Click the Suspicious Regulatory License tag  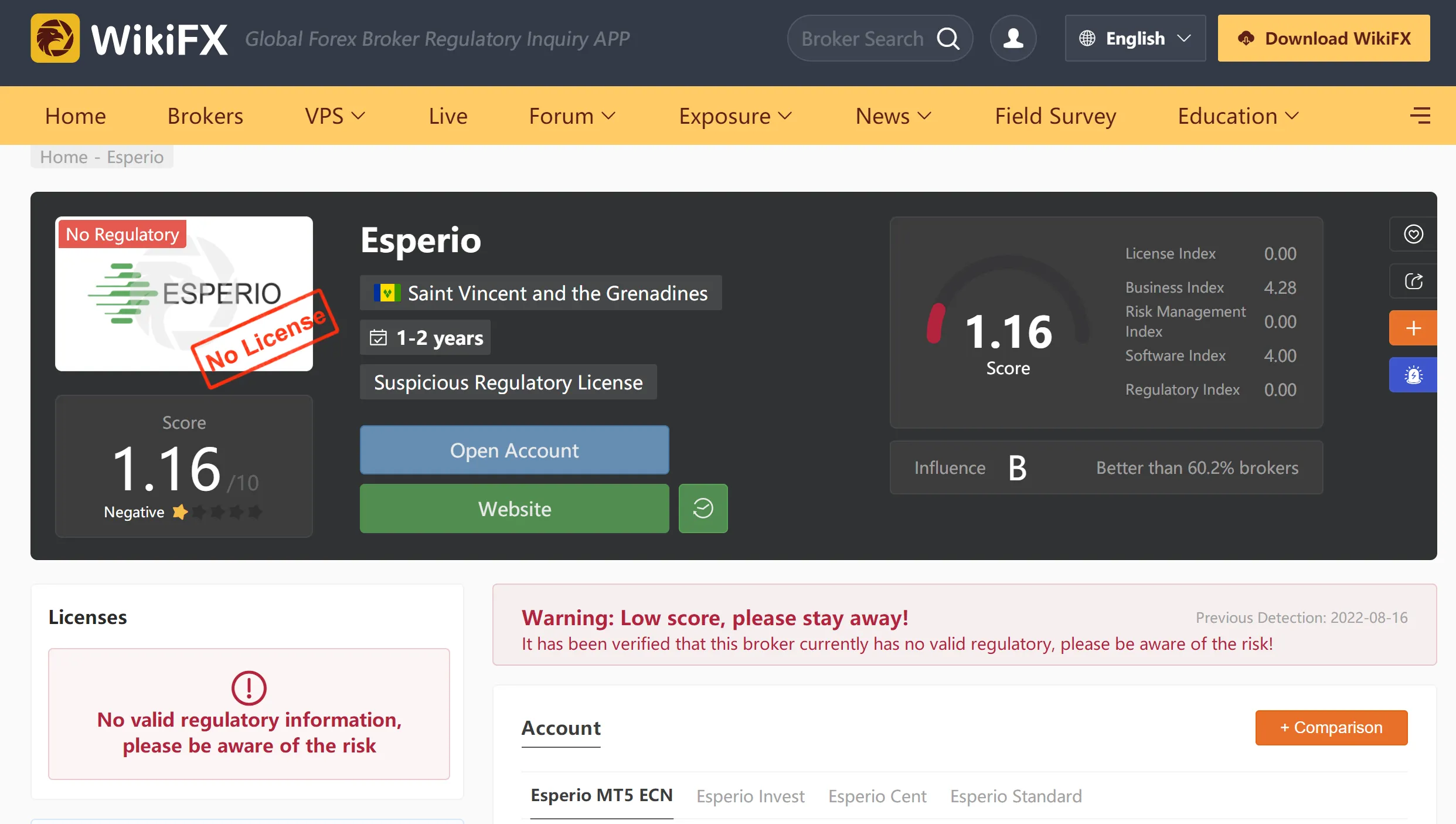[x=508, y=382]
